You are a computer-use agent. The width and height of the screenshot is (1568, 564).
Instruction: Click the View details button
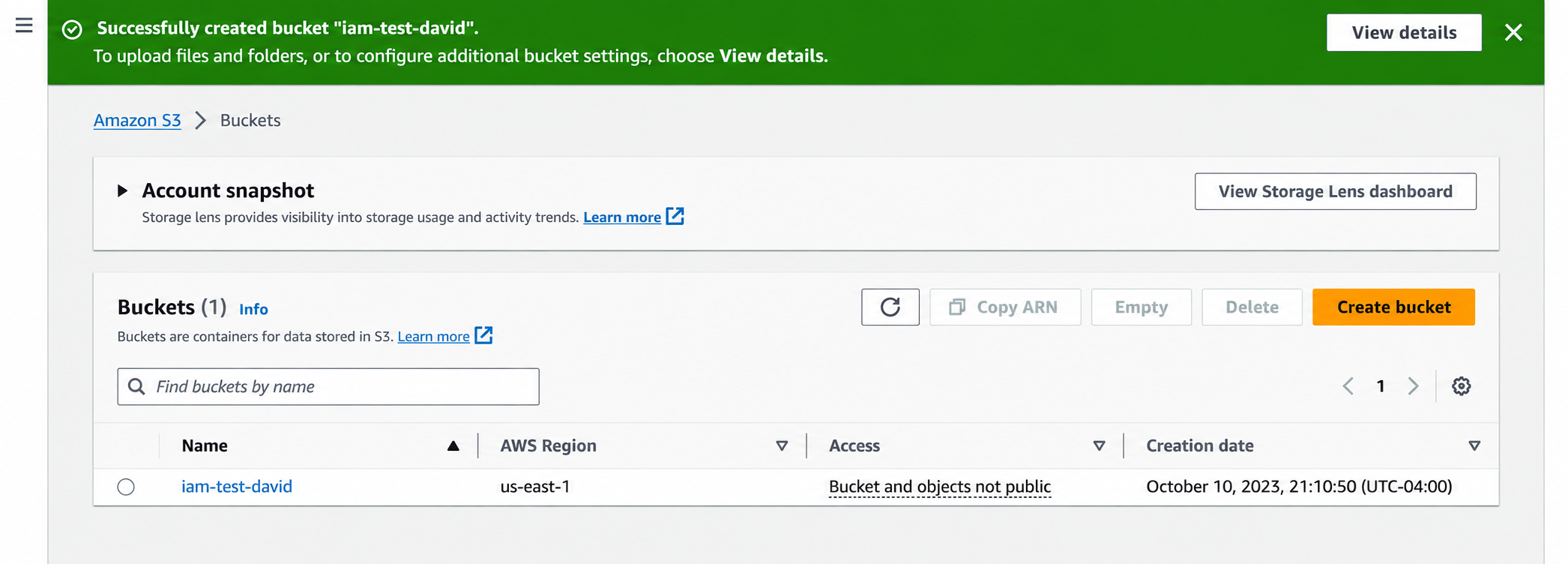(x=1404, y=32)
